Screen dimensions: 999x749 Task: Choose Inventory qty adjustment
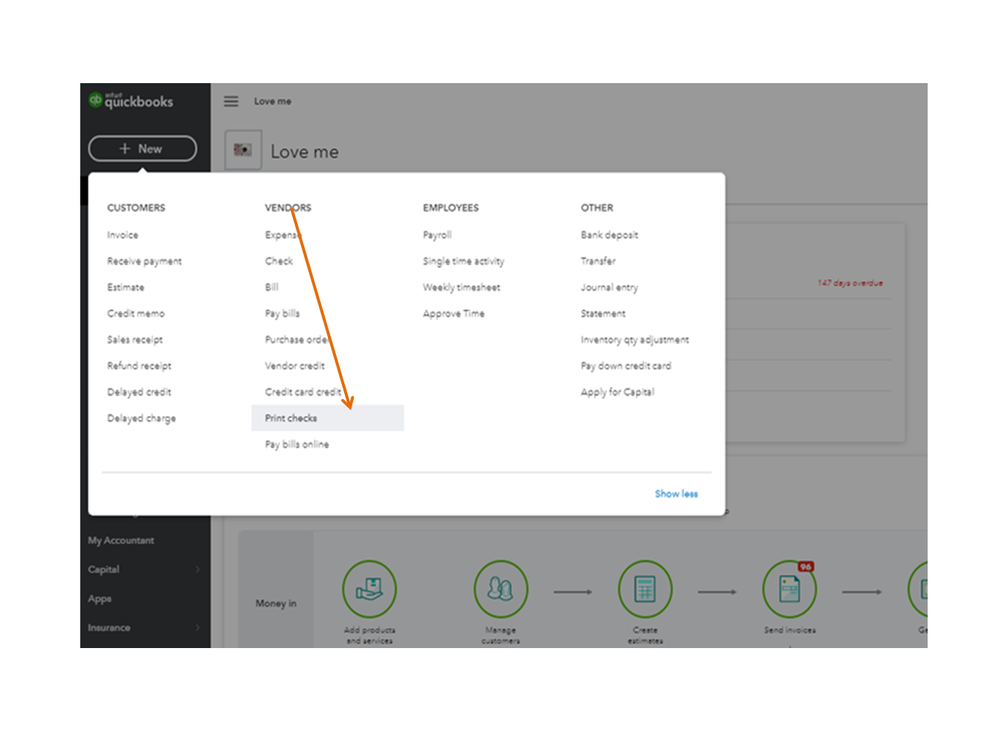[x=635, y=339]
